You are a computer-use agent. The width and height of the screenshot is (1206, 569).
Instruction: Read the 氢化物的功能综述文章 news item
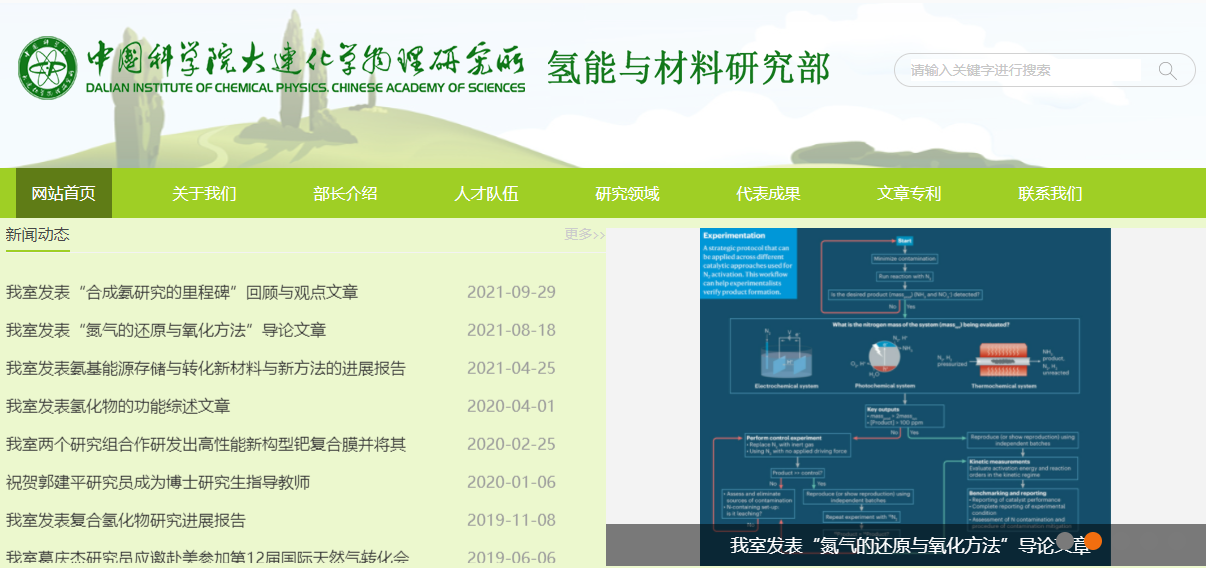pyautogui.click(x=118, y=406)
